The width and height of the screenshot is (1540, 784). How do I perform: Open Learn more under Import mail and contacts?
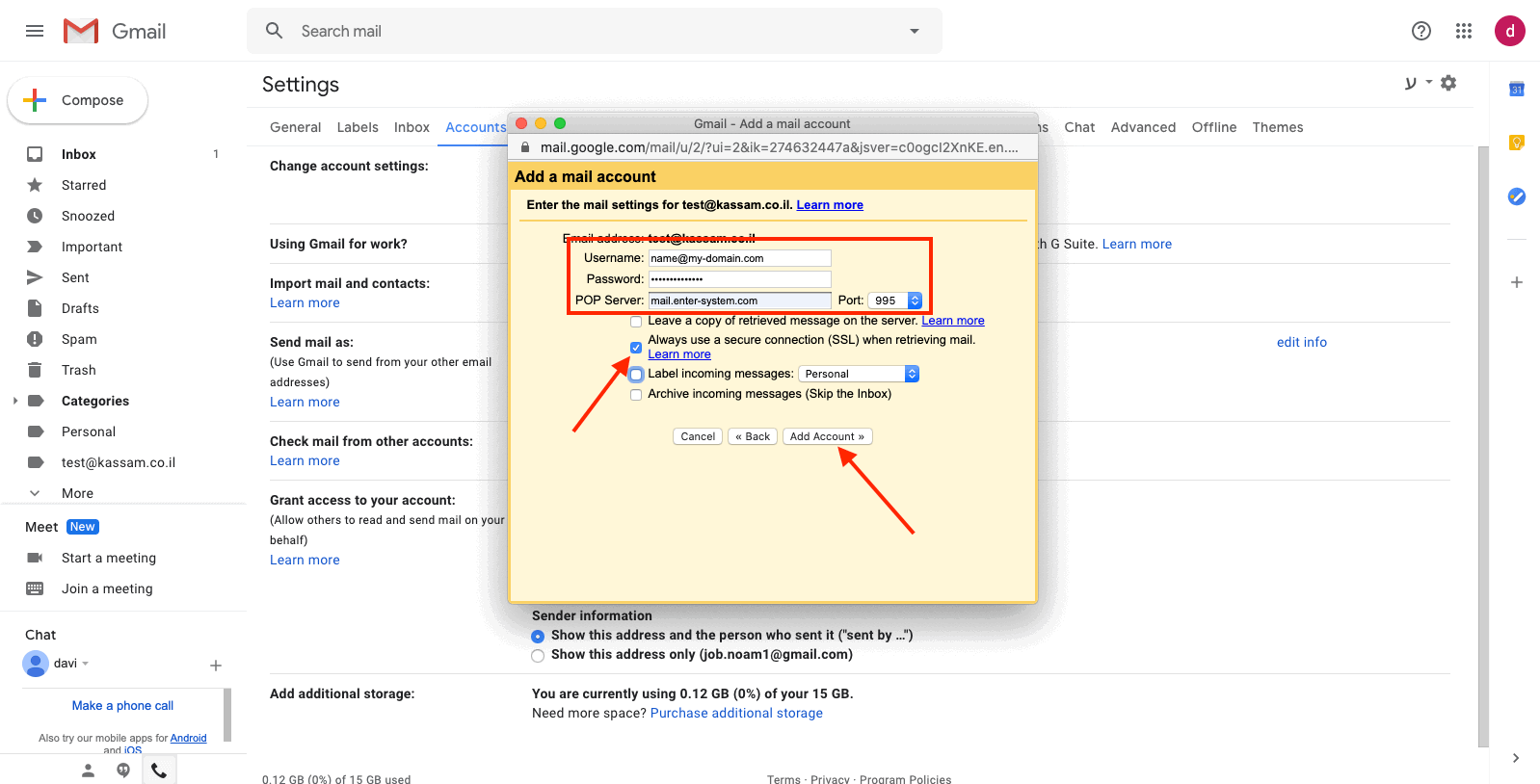(x=305, y=302)
